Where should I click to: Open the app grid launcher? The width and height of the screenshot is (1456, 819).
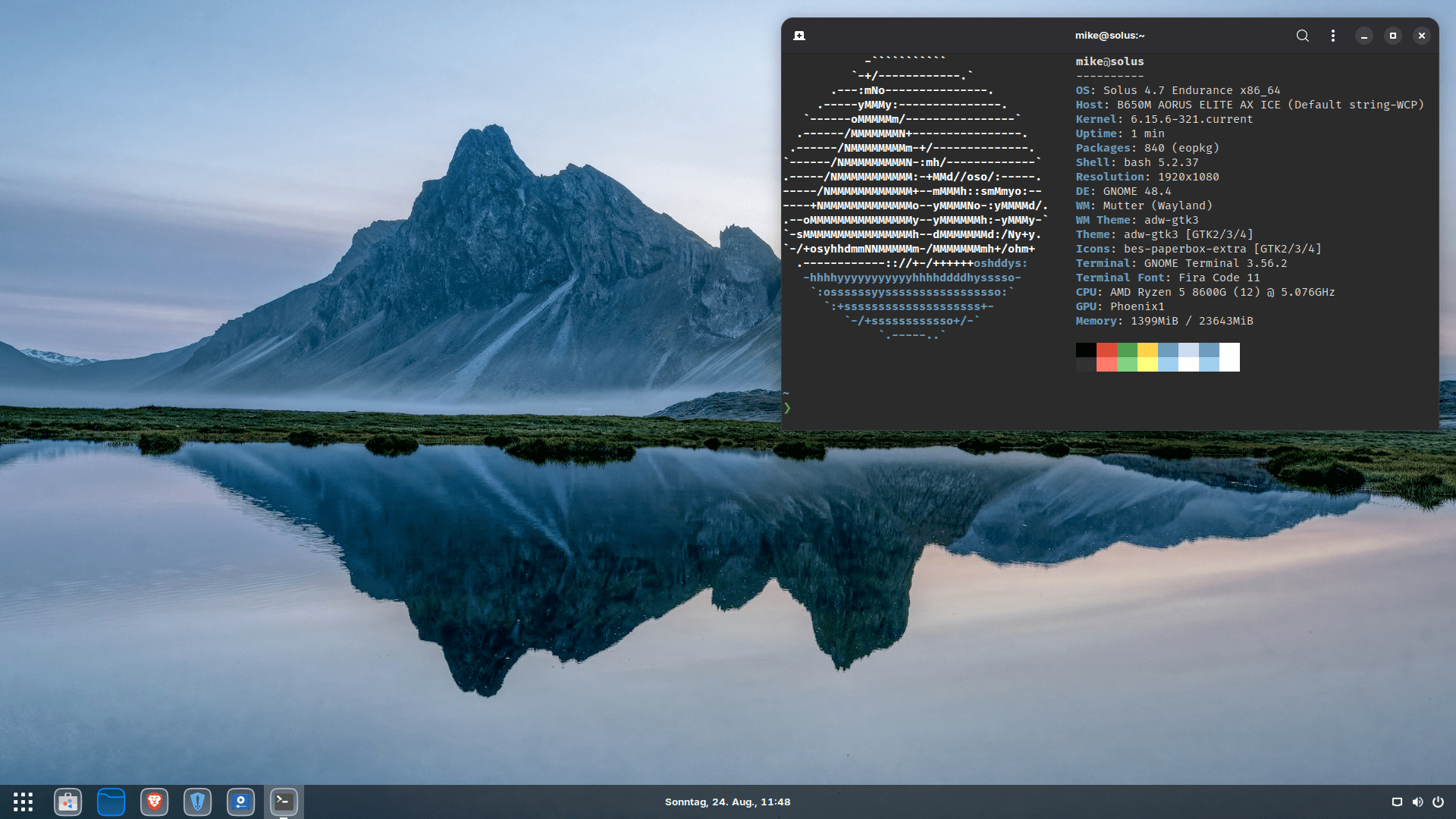tap(23, 802)
